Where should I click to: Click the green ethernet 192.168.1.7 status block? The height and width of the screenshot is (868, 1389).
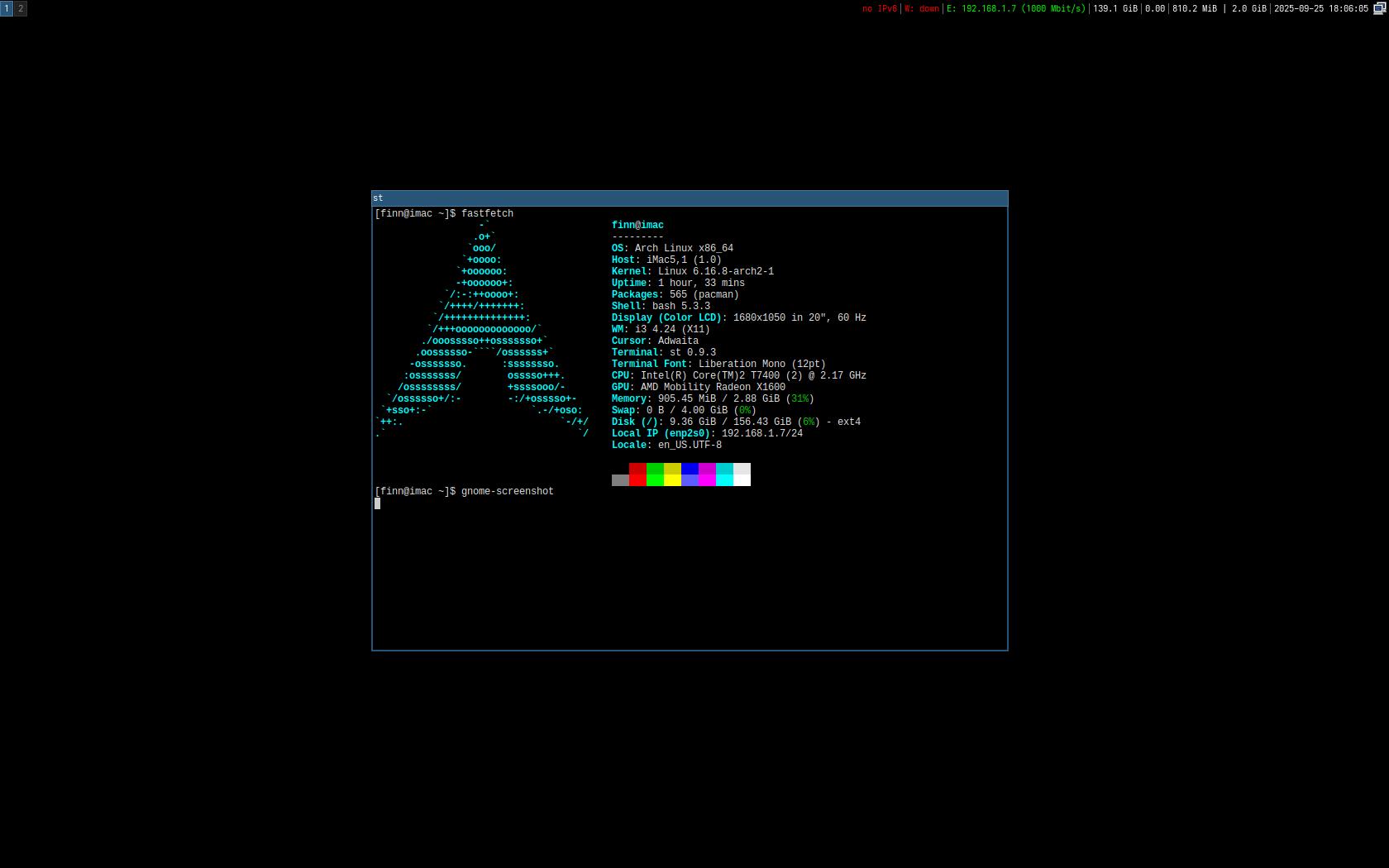[x=1015, y=8]
